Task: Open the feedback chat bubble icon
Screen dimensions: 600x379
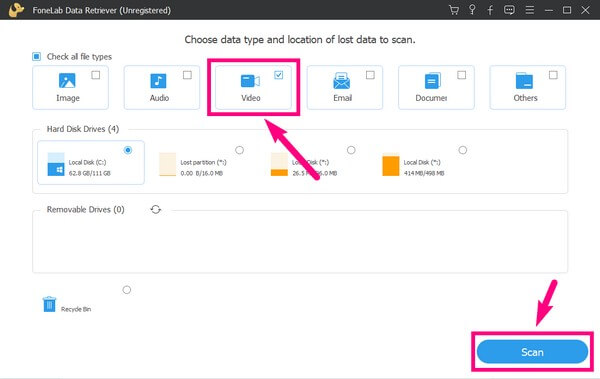Action: point(509,10)
